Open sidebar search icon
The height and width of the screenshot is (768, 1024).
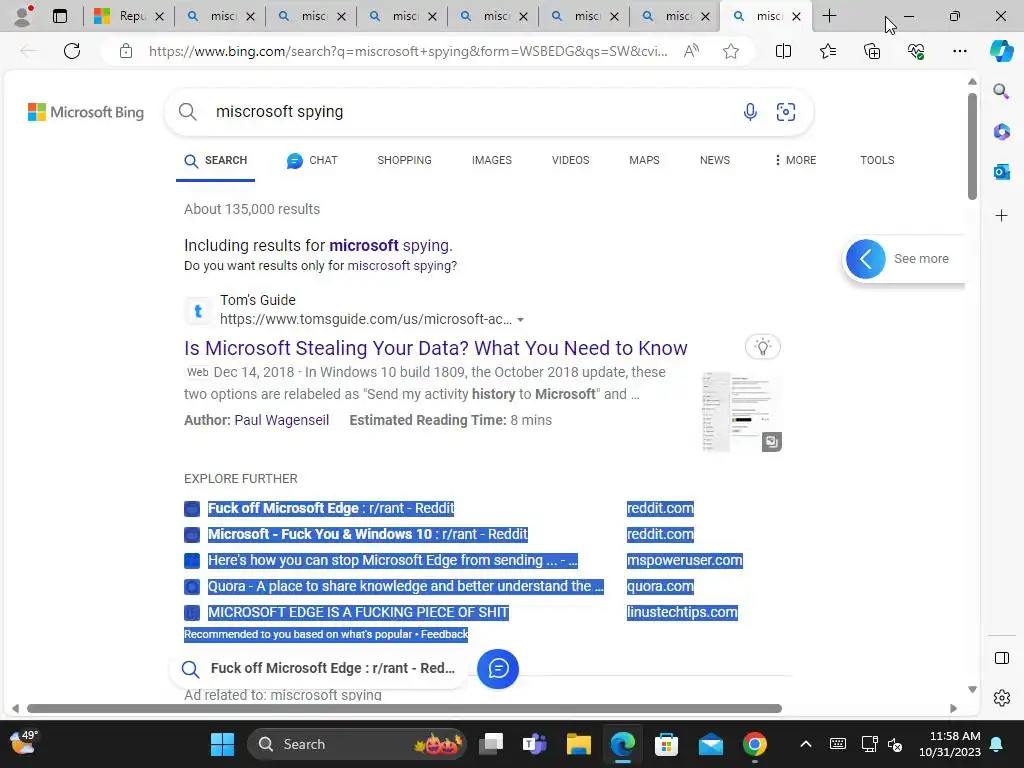point(1001,91)
